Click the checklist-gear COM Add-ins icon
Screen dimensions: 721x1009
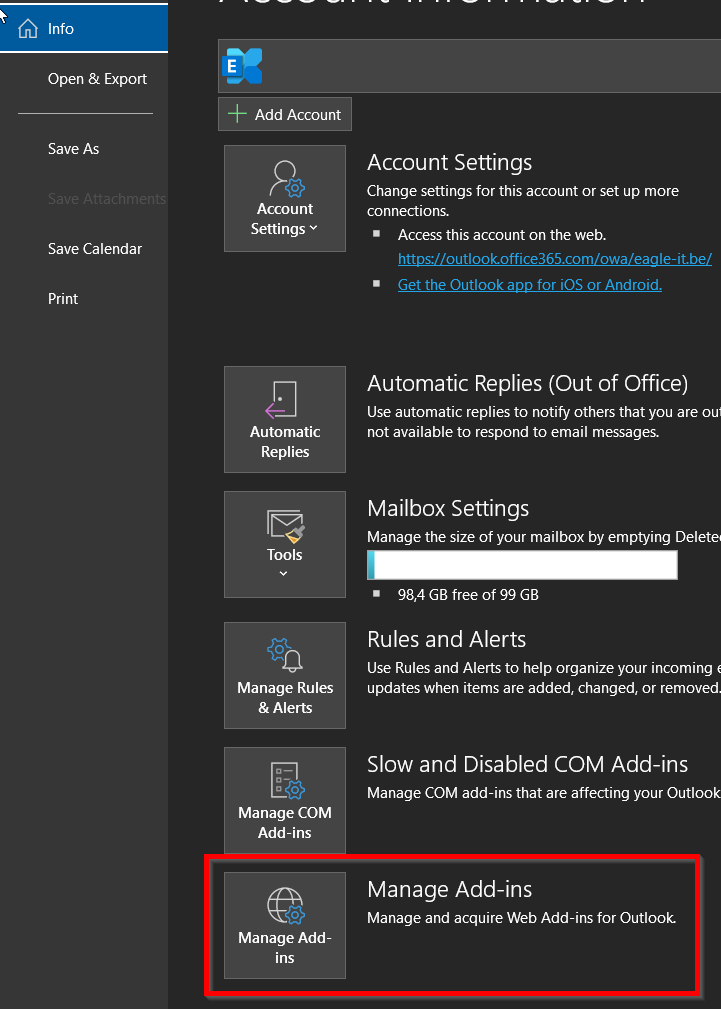[286, 780]
